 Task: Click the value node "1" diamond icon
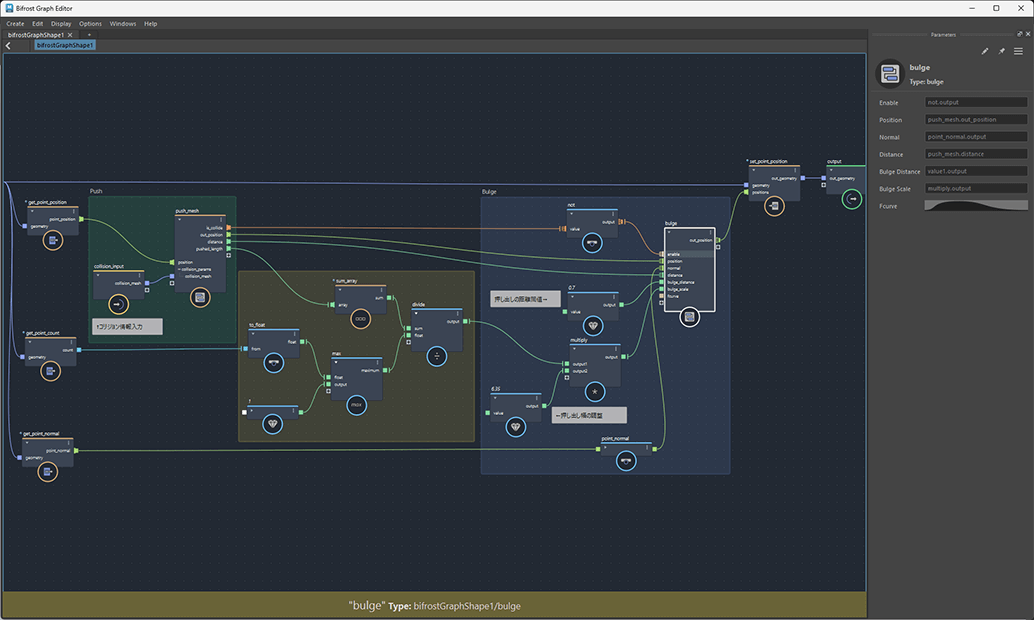coord(272,424)
